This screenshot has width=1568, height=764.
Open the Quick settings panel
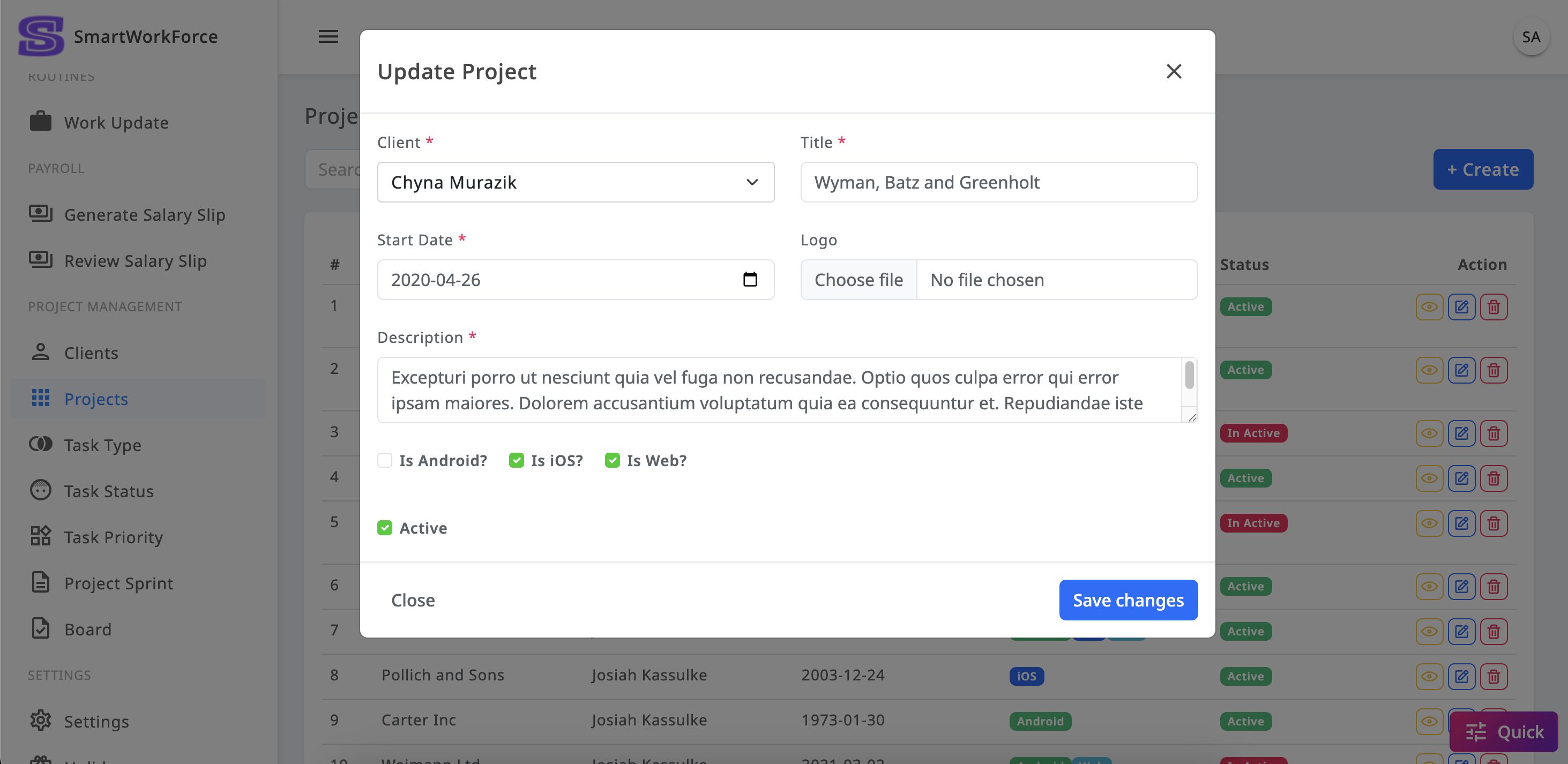[x=1504, y=731]
